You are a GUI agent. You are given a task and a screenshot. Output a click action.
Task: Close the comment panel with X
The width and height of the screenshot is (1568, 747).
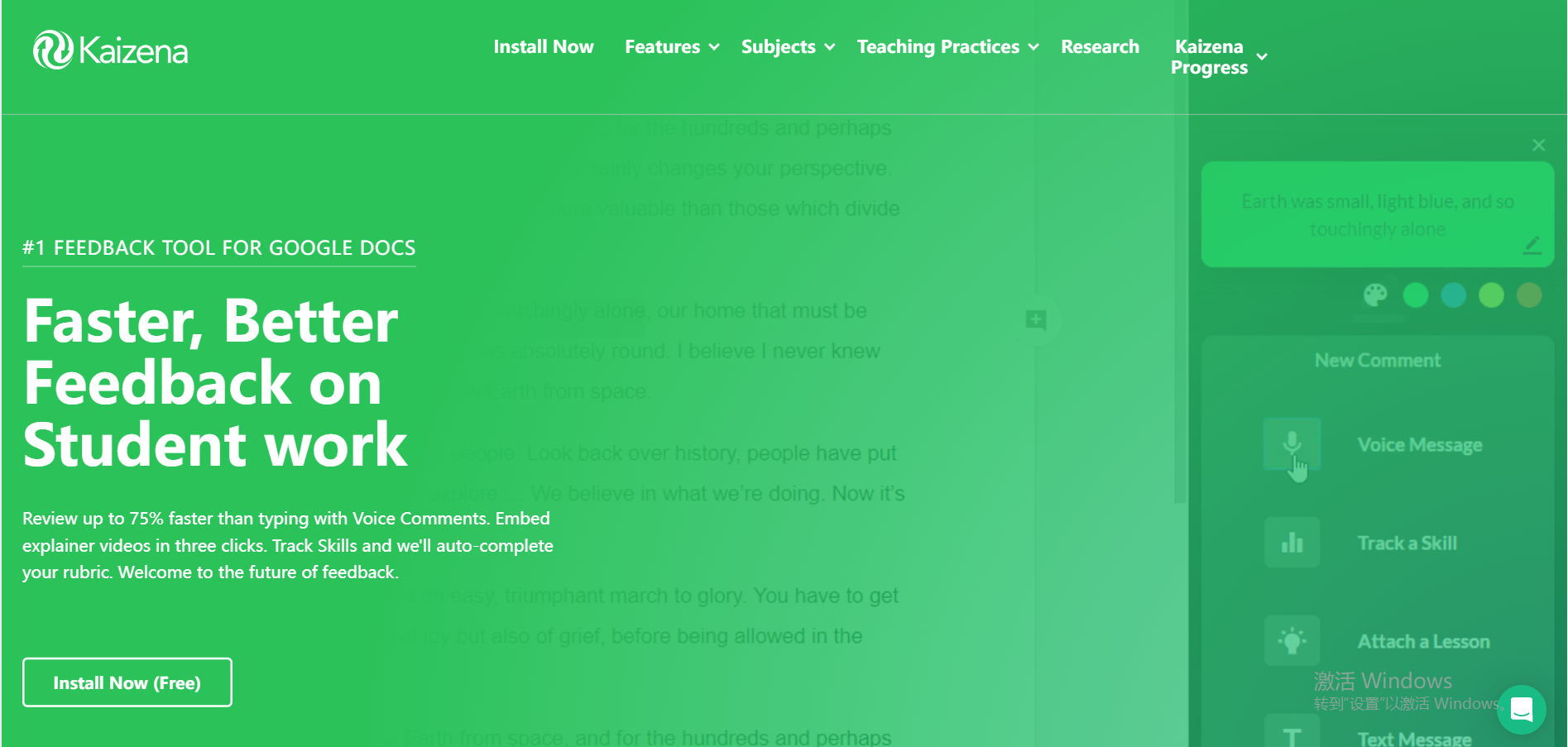[x=1538, y=146]
